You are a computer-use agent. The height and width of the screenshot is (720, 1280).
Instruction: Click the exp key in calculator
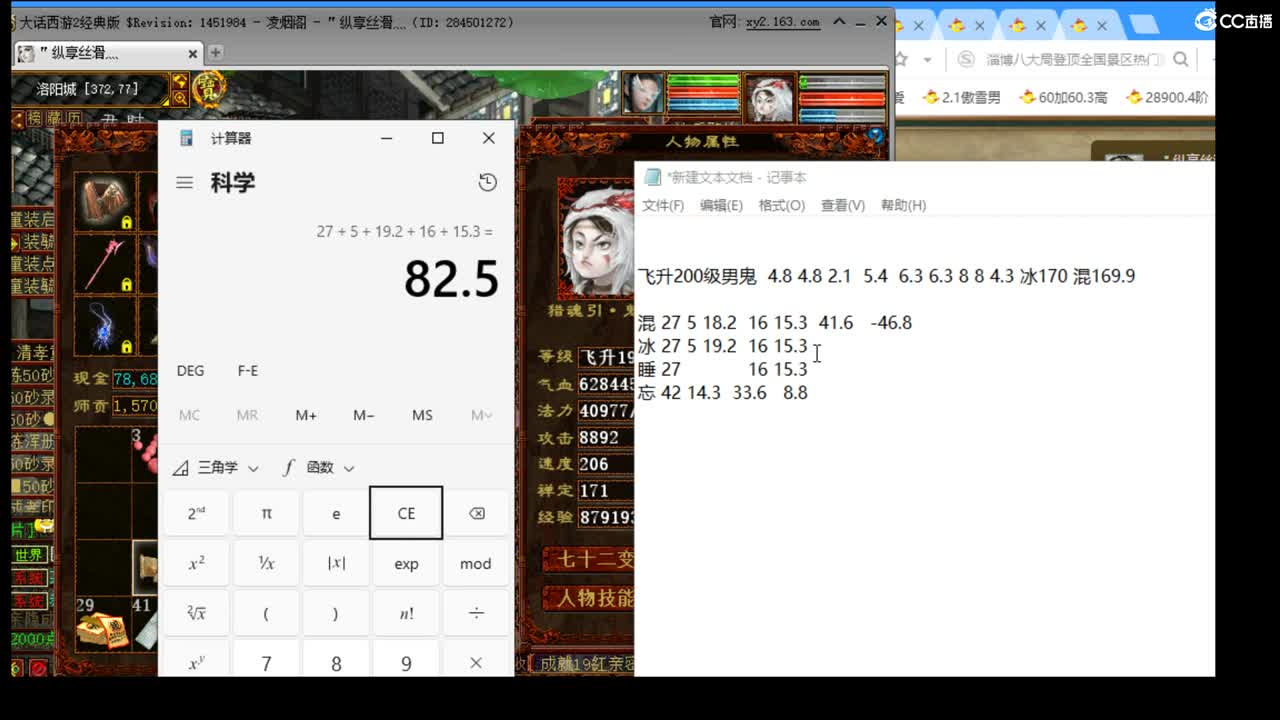pos(406,563)
